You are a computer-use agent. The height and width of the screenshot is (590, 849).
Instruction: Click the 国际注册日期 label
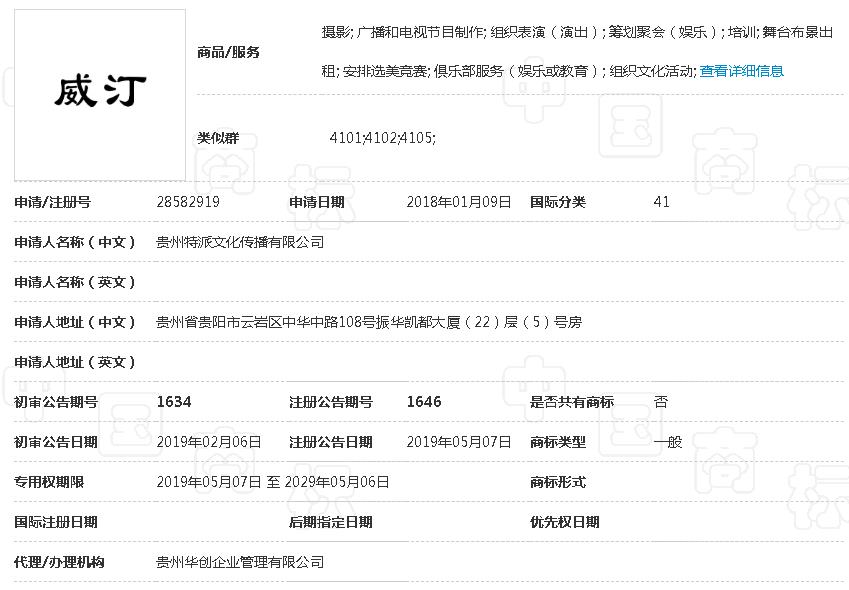pyautogui.click(x=56, y=522)
